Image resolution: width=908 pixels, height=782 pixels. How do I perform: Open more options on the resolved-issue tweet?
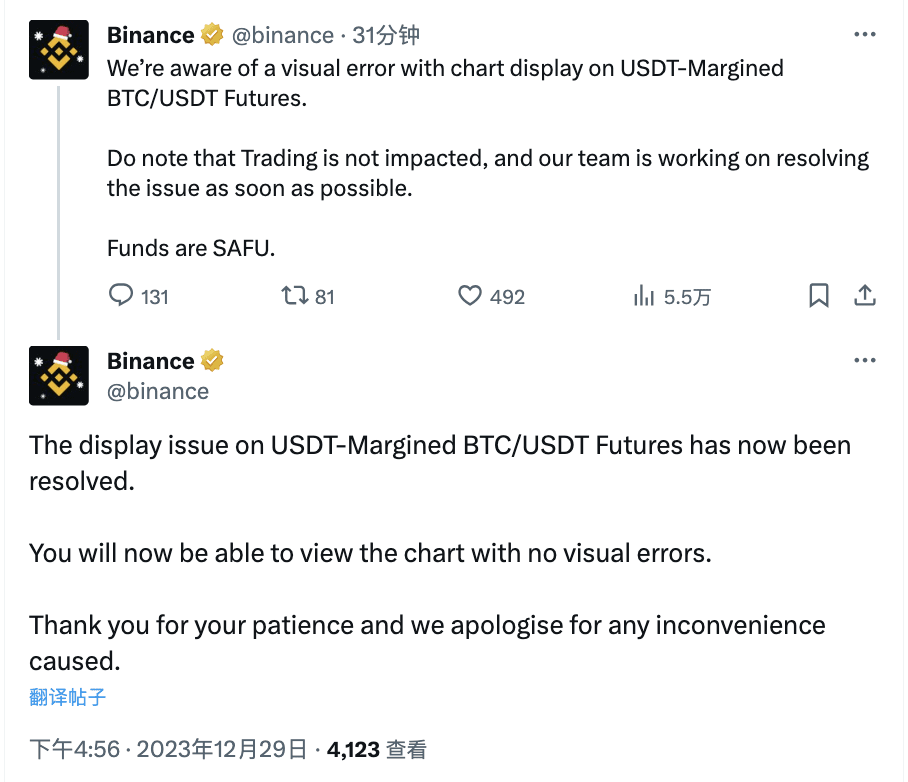[x=865, y=359]
